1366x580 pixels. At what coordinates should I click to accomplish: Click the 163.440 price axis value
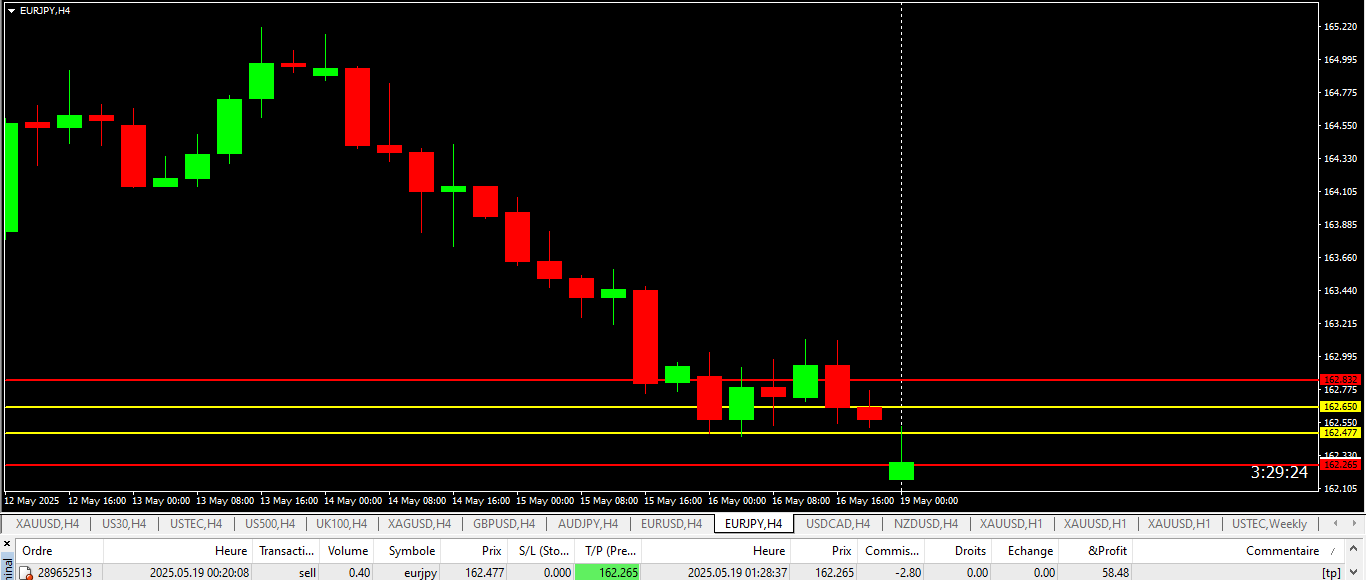tap(1340, 291)
